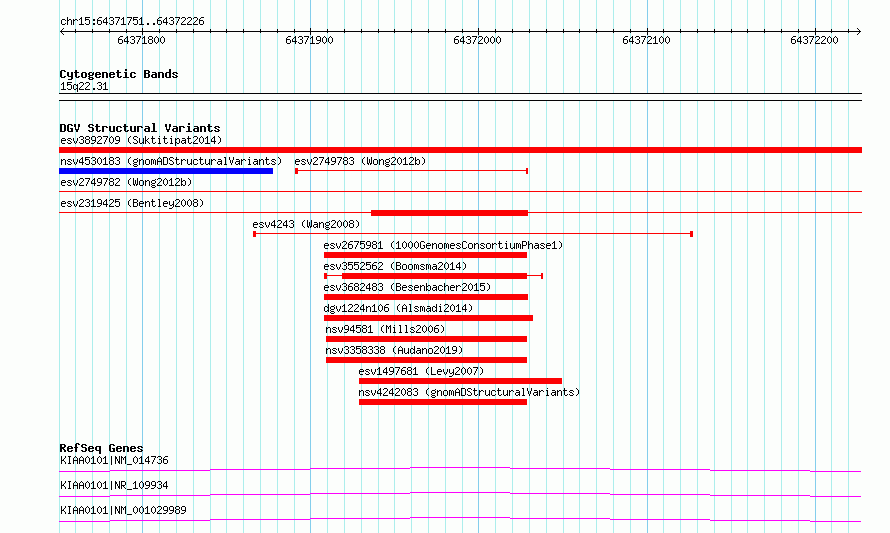
Task: Open nsv94581 (Mills2006) label
Action: 385,329
